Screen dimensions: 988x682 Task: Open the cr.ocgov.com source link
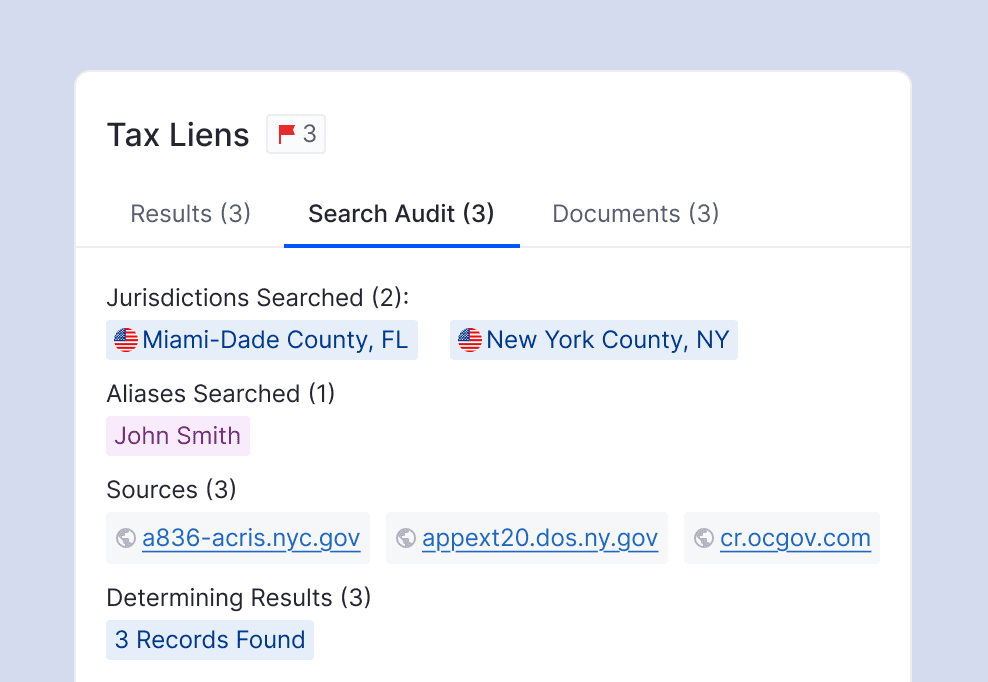coord(795,537)
